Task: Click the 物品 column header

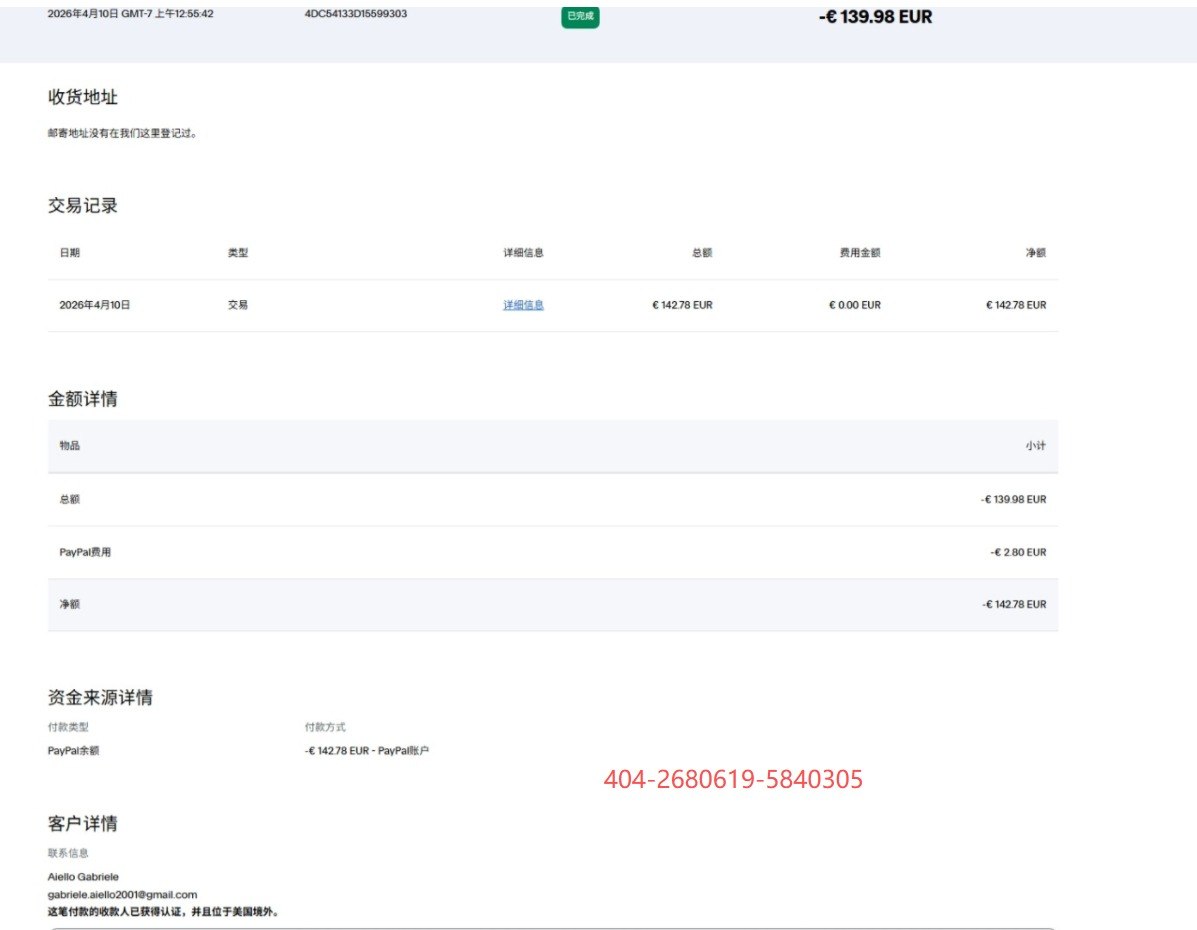Action: (x=70, y=446)
